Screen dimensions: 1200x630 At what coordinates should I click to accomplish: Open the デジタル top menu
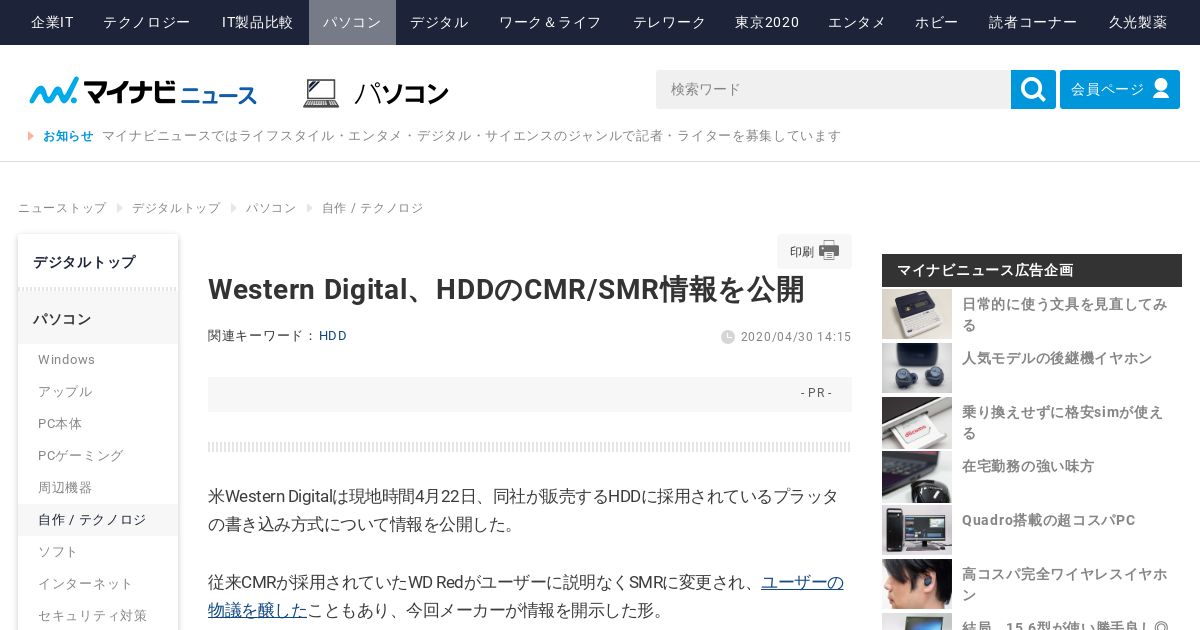pos(439,22)
